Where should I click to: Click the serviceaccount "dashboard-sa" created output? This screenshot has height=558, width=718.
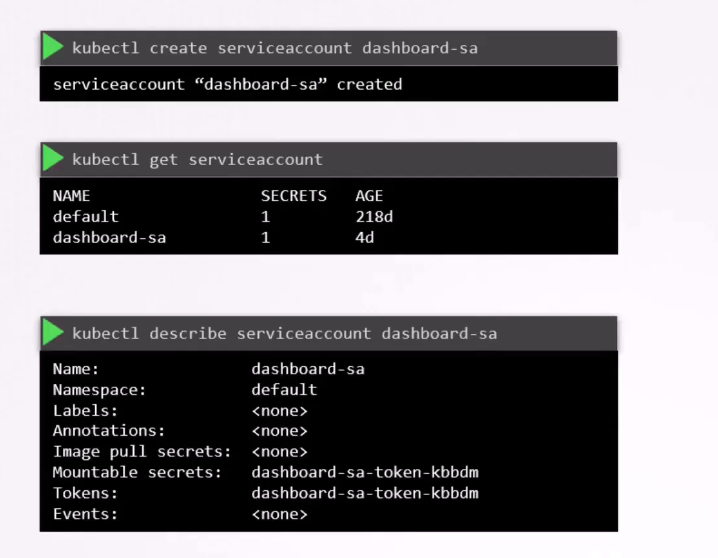pyautogui.click(x=228, y=84)
